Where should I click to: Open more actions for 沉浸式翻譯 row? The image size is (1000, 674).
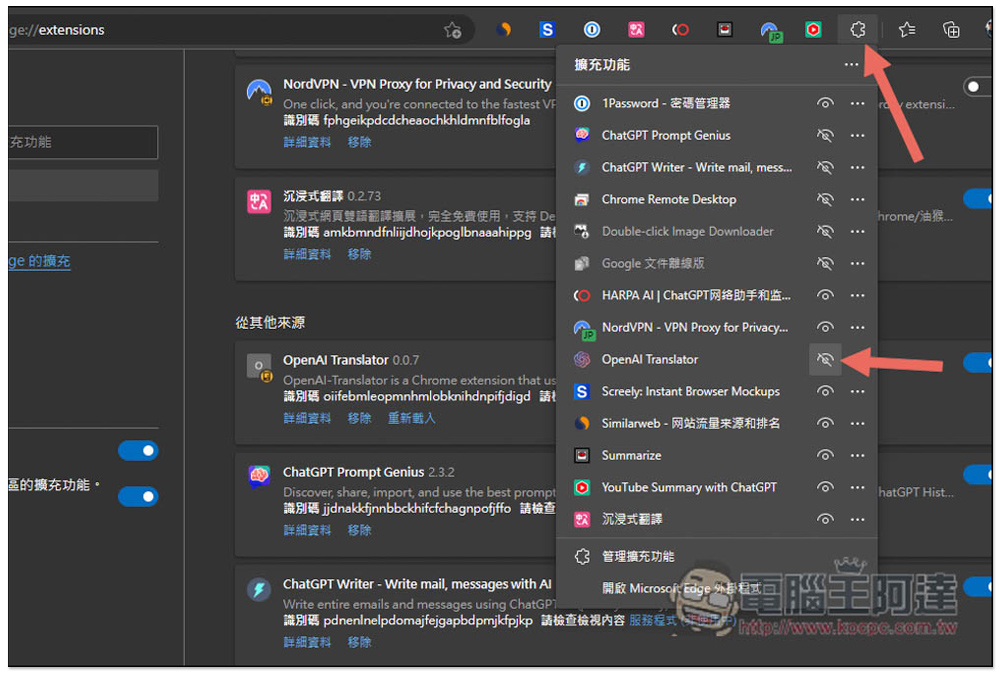pyautogui.click(x=858, y=519)
